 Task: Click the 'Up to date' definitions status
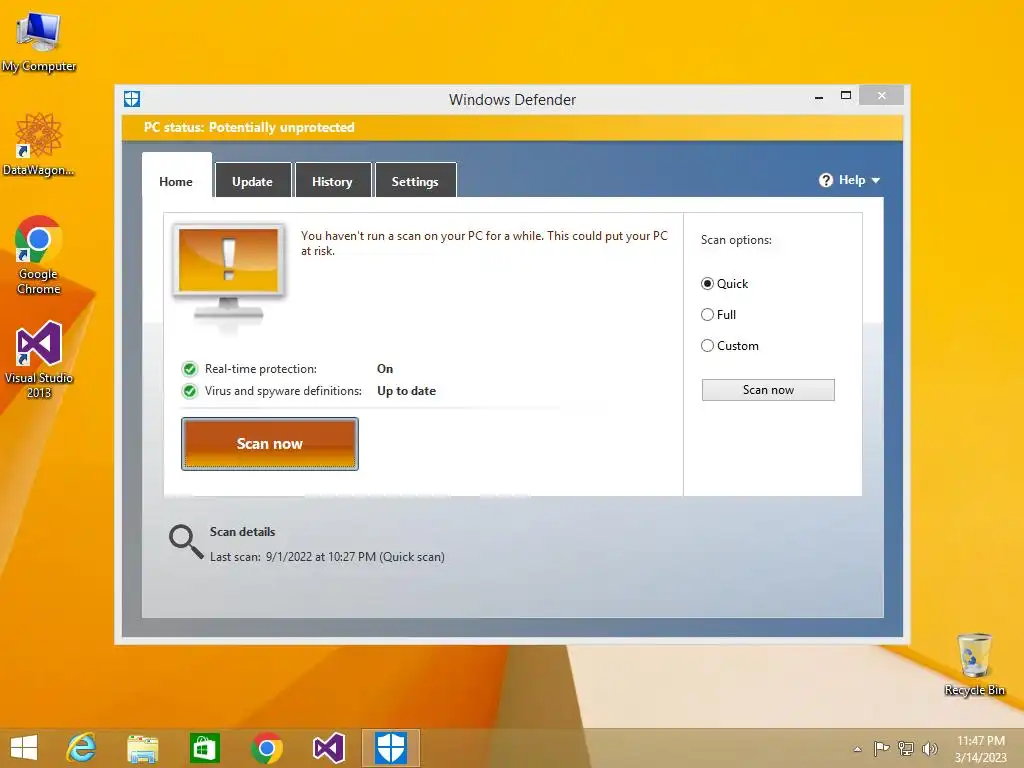(x=406, y=391)
